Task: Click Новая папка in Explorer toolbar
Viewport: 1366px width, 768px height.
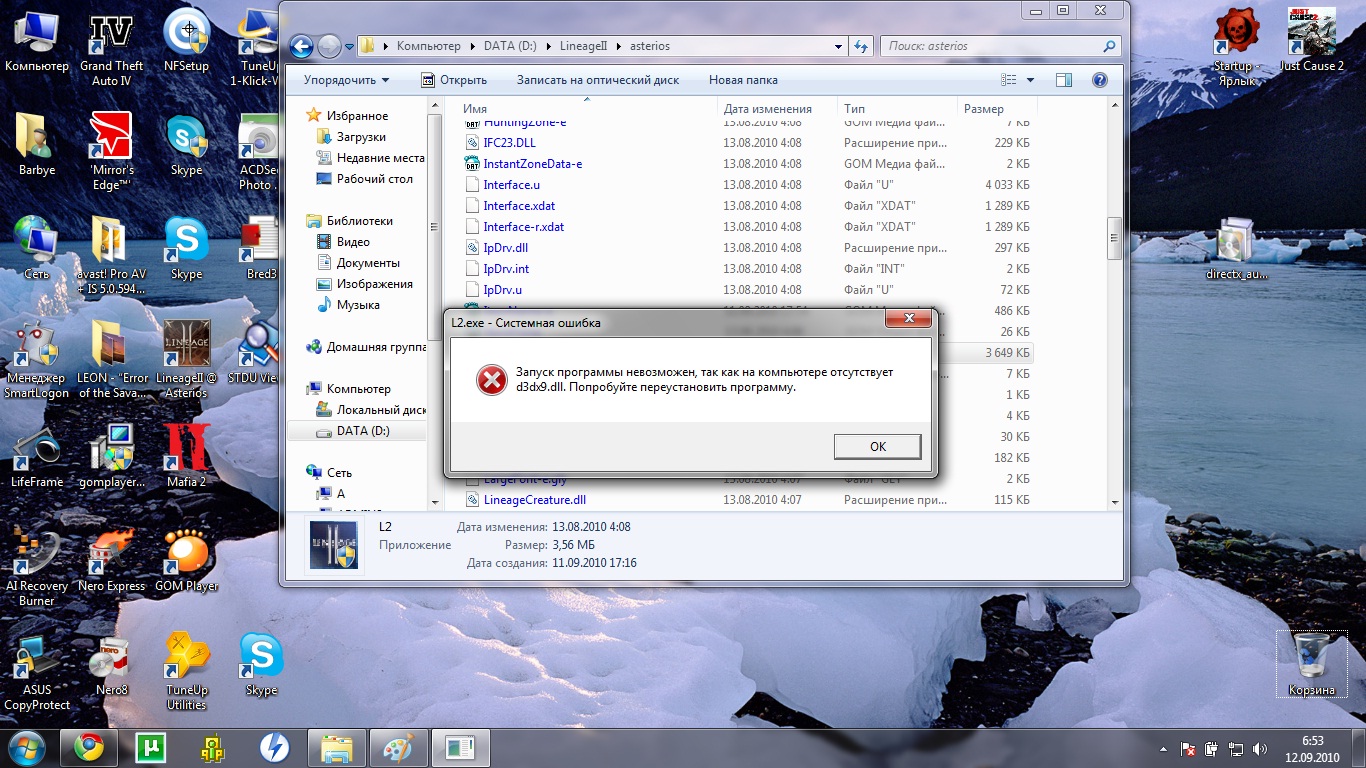Action: pyautogui.click(x=742, y=80)
